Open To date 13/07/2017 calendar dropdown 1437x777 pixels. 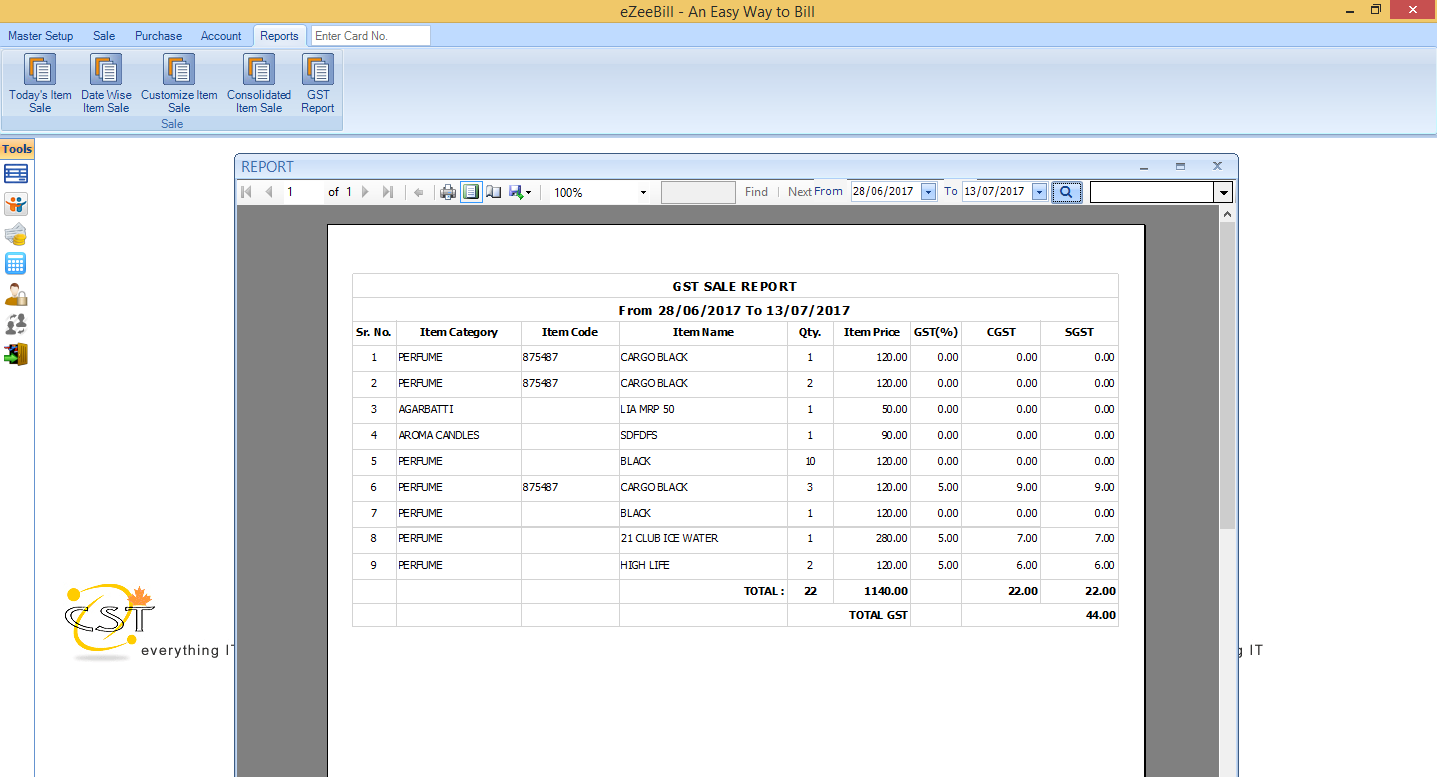click(1040, 192)
